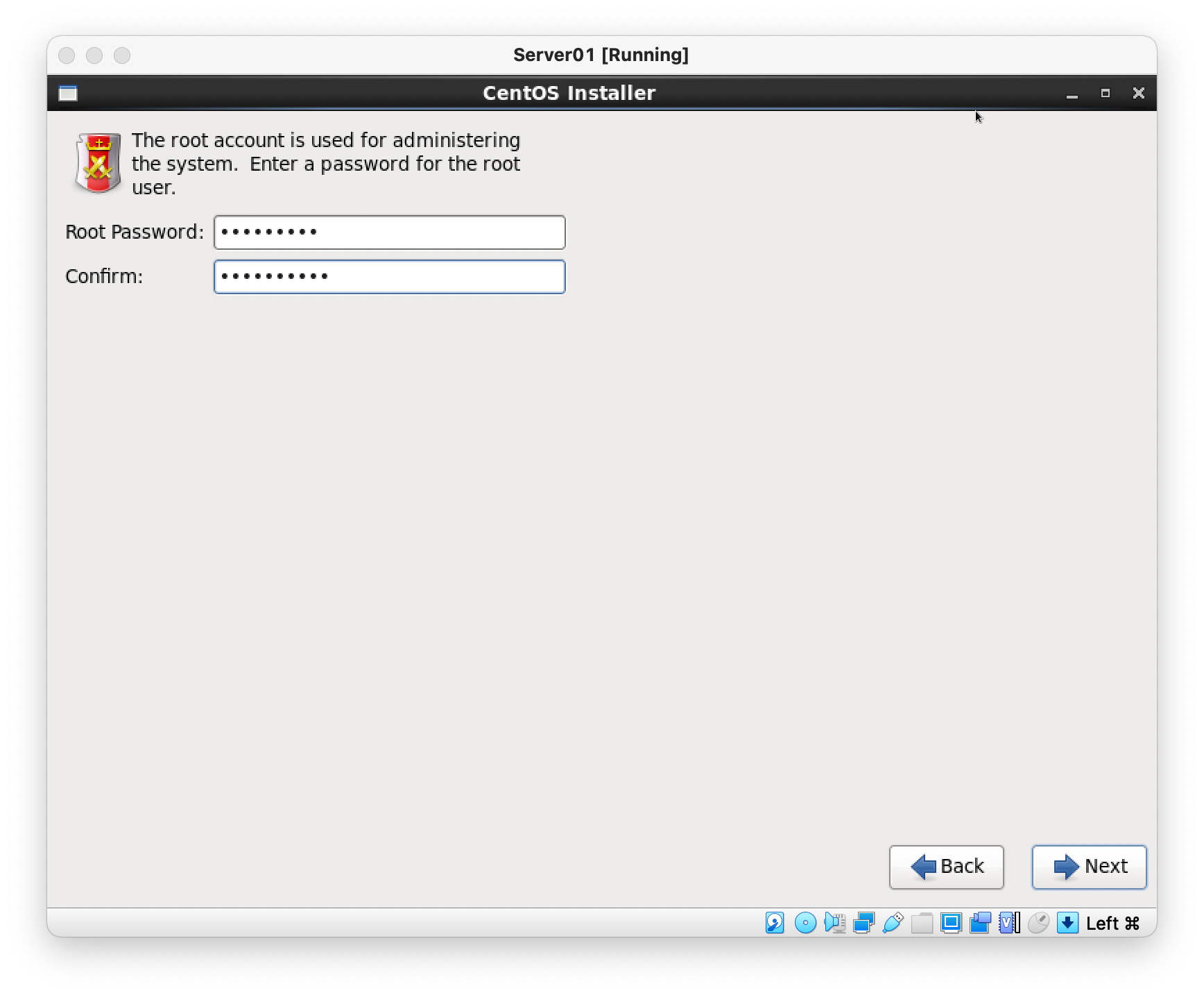Click the root account description text
The width and height of the screenshot is (1204, 995).
326,164
